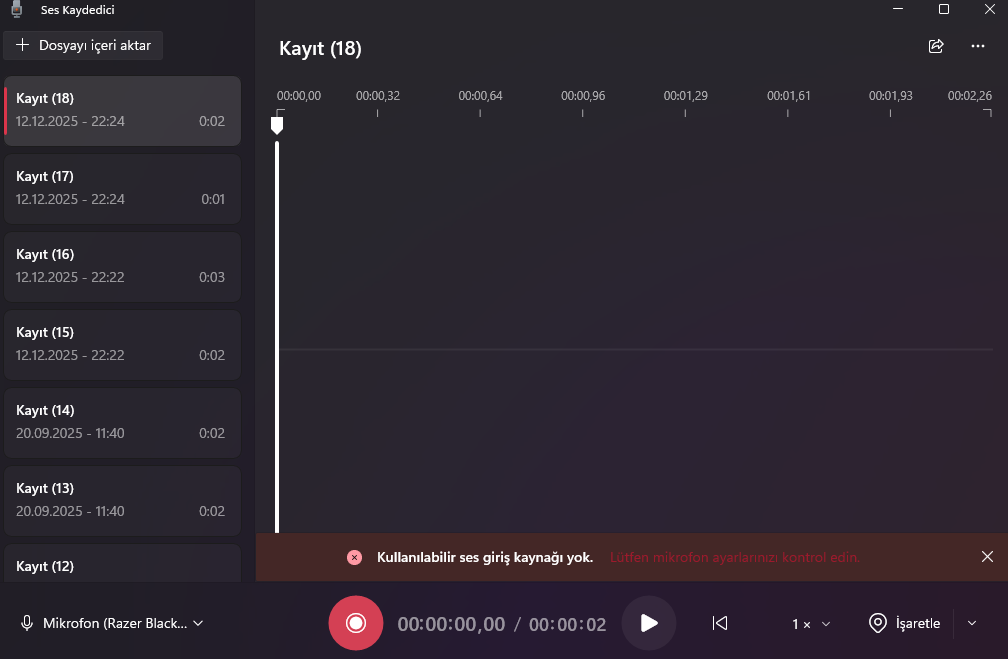Image resolution: width=1008 pixels, height=659 pixels.
Task: Select the Kayıt (16) recording in the list
Action: click(x=122, y=267)
